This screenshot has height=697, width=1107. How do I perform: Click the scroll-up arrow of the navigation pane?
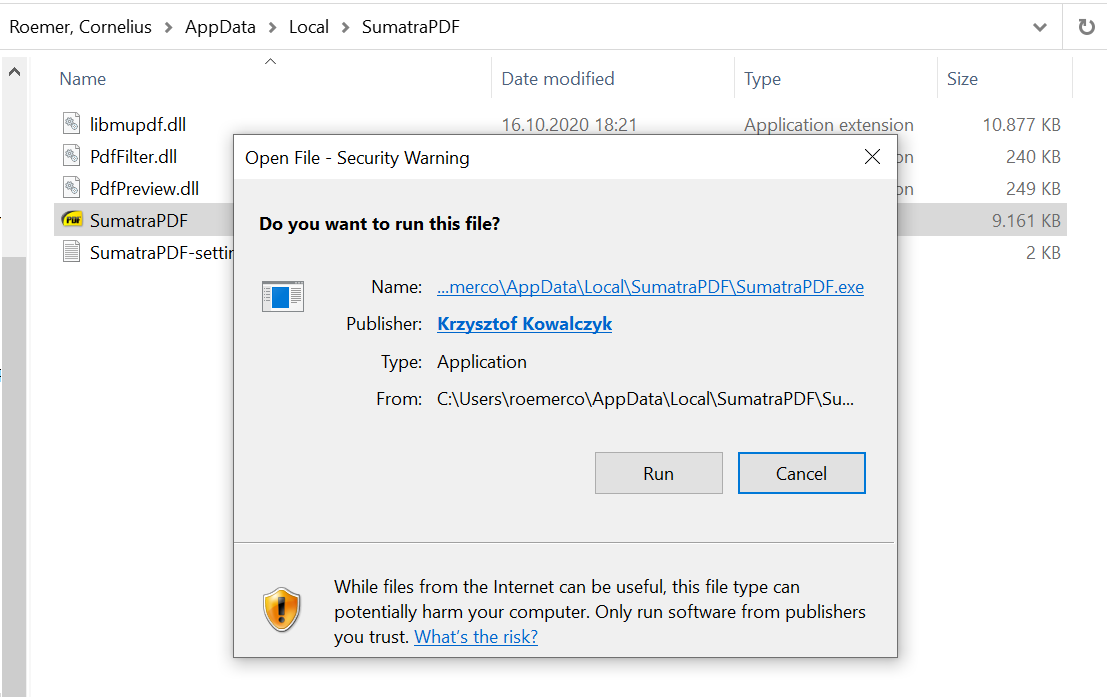click(14, 72)
